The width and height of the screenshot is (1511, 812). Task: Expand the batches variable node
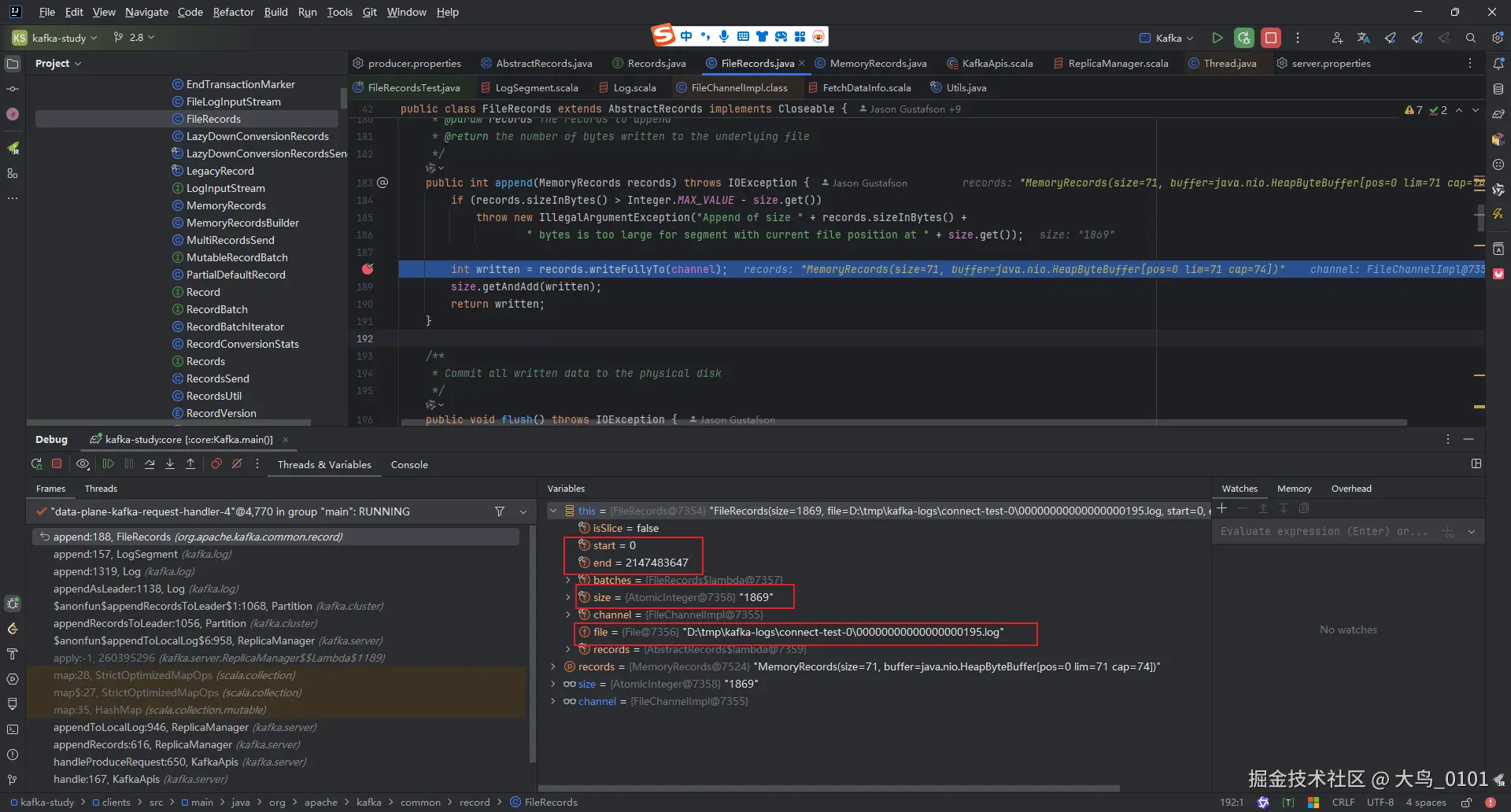[567, 580]
